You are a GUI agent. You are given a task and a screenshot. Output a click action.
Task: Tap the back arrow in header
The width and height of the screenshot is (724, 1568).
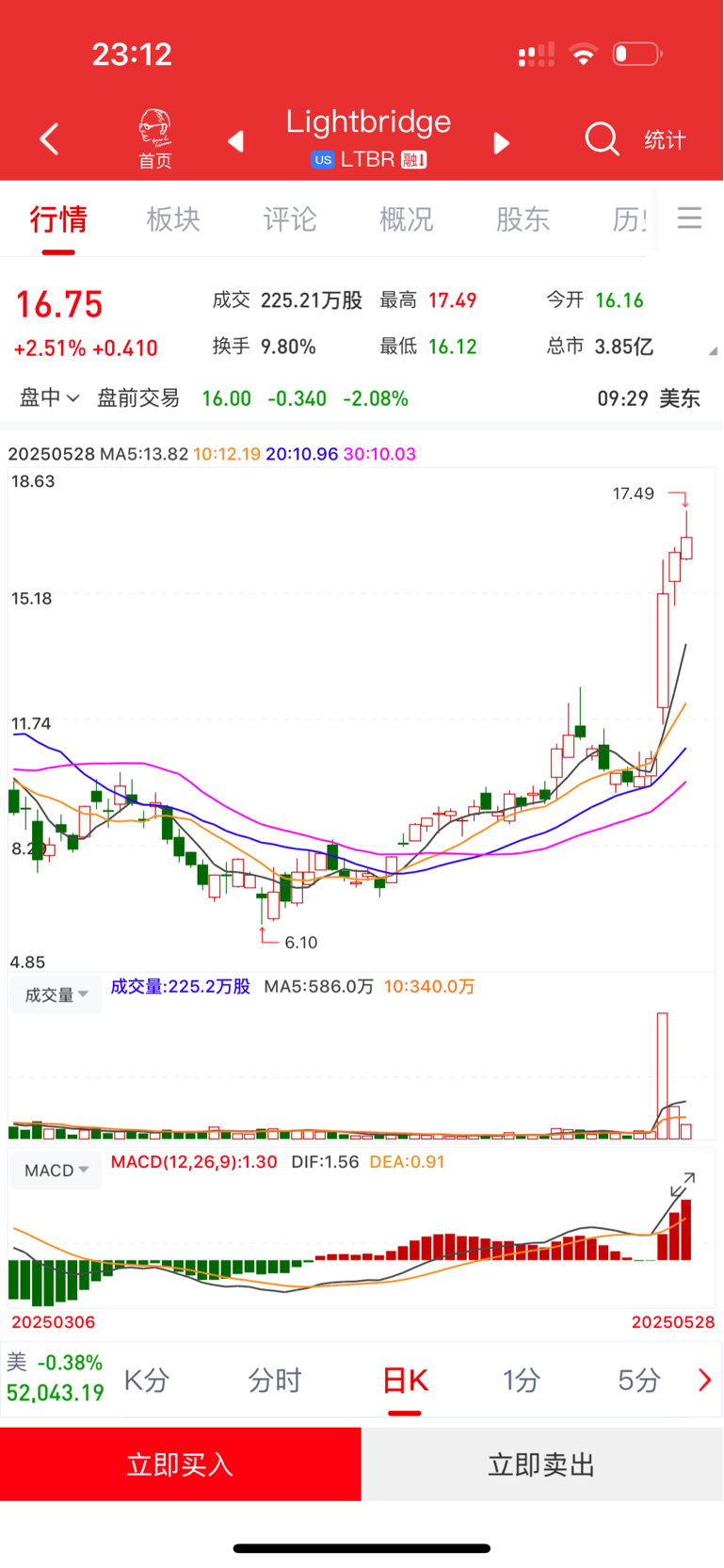50,139
